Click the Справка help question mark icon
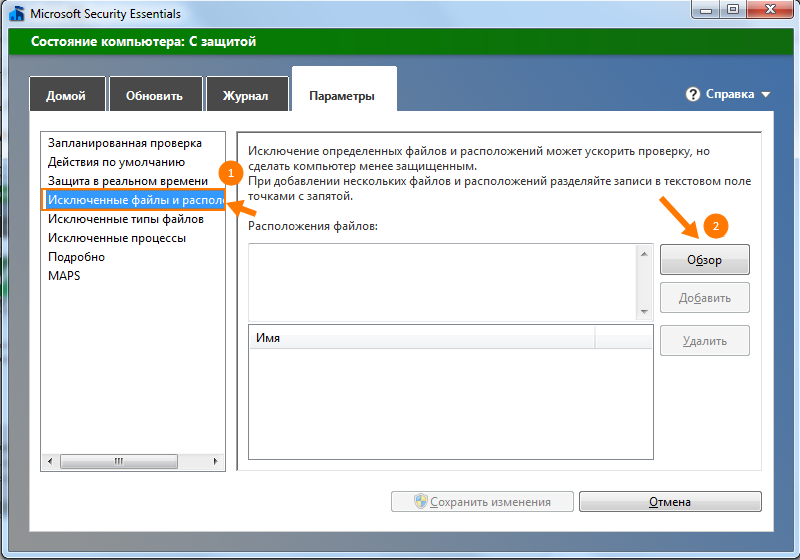This screenshot has height=560, width=800. pos(692,94)
